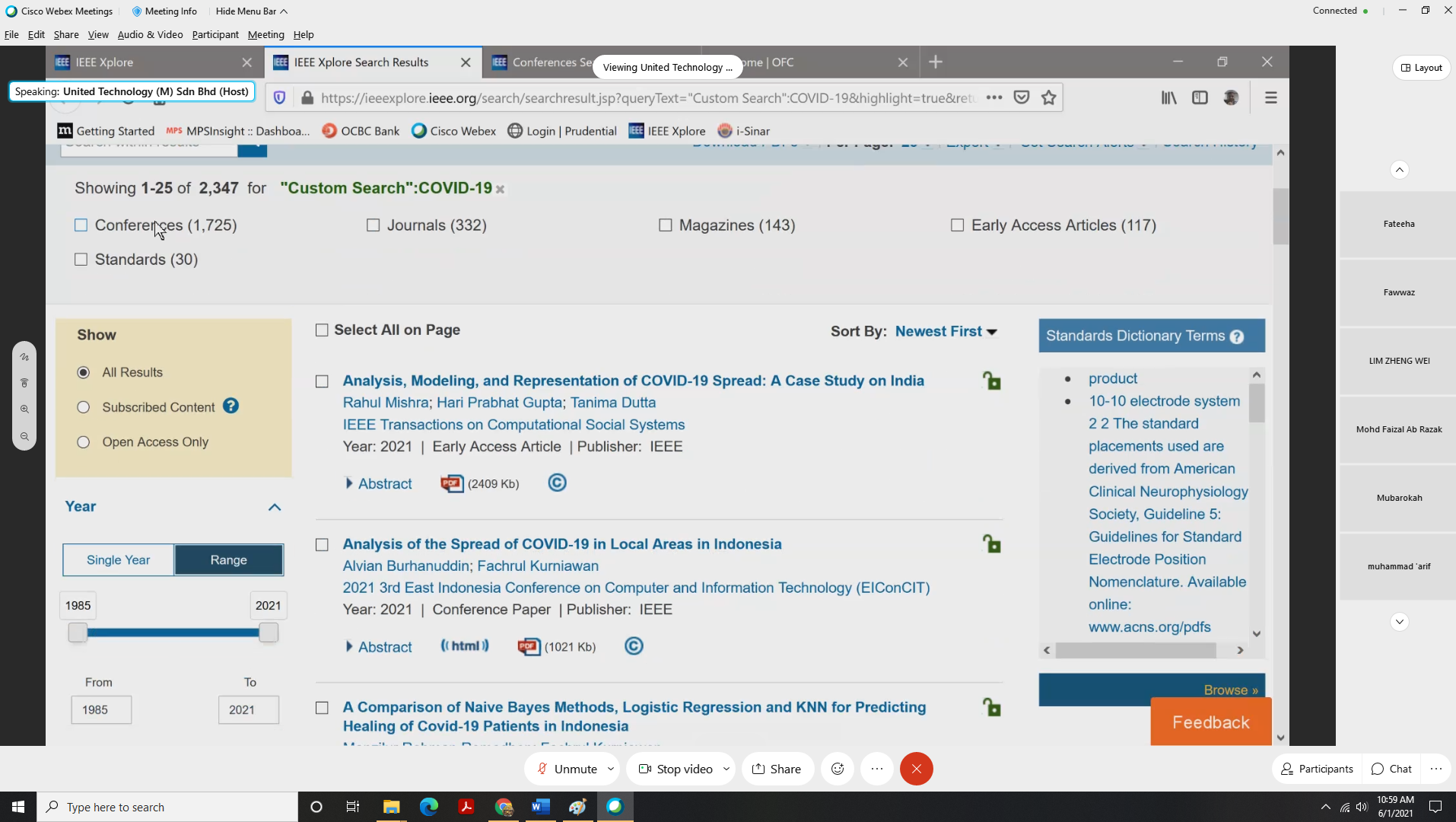The image size is (1456, 822).
Task: Select Open Access Only radio option
Action: [83, 442]
